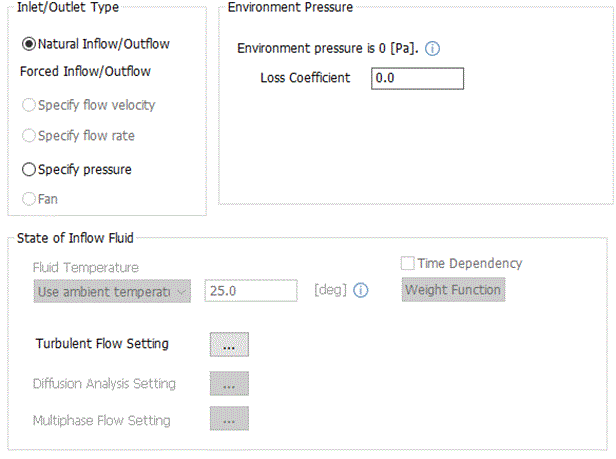This screenshot has width=616, height=459.
Task: Enable the Time Dependency checkbox
Action: tap(408, 263)
